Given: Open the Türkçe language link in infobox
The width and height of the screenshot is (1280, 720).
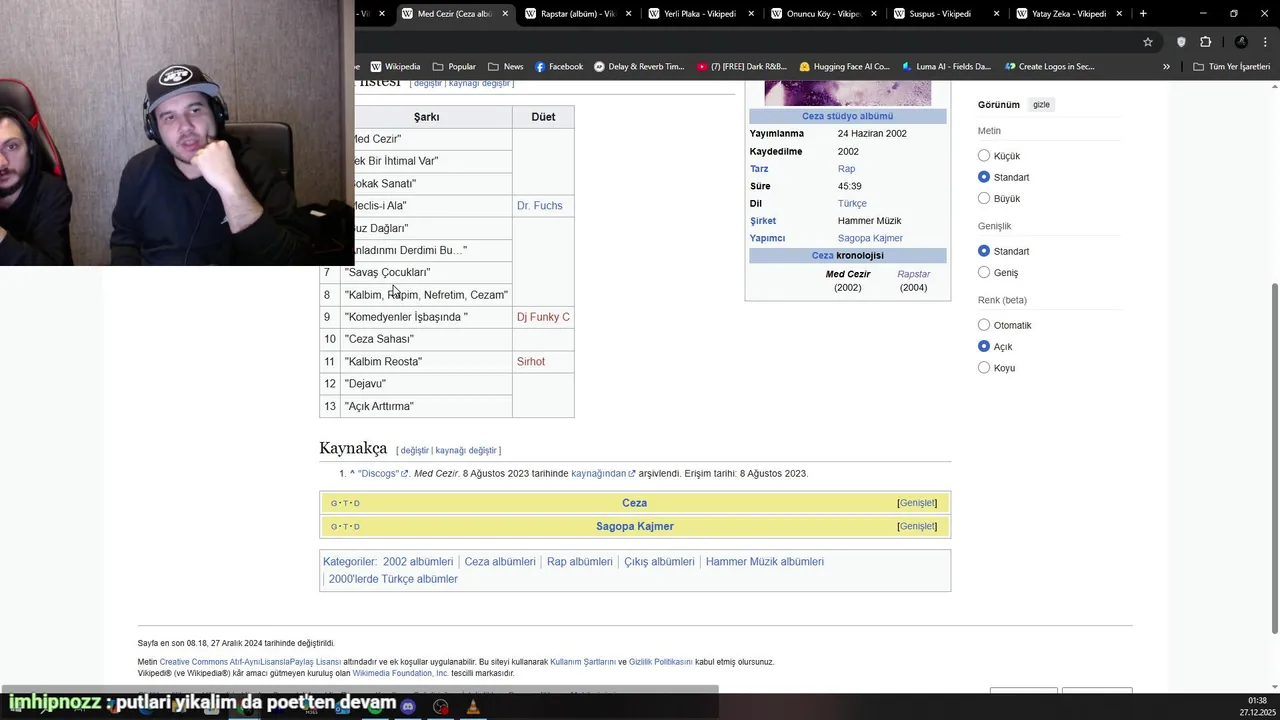Looking at the screenshot, I should point(852,203).
